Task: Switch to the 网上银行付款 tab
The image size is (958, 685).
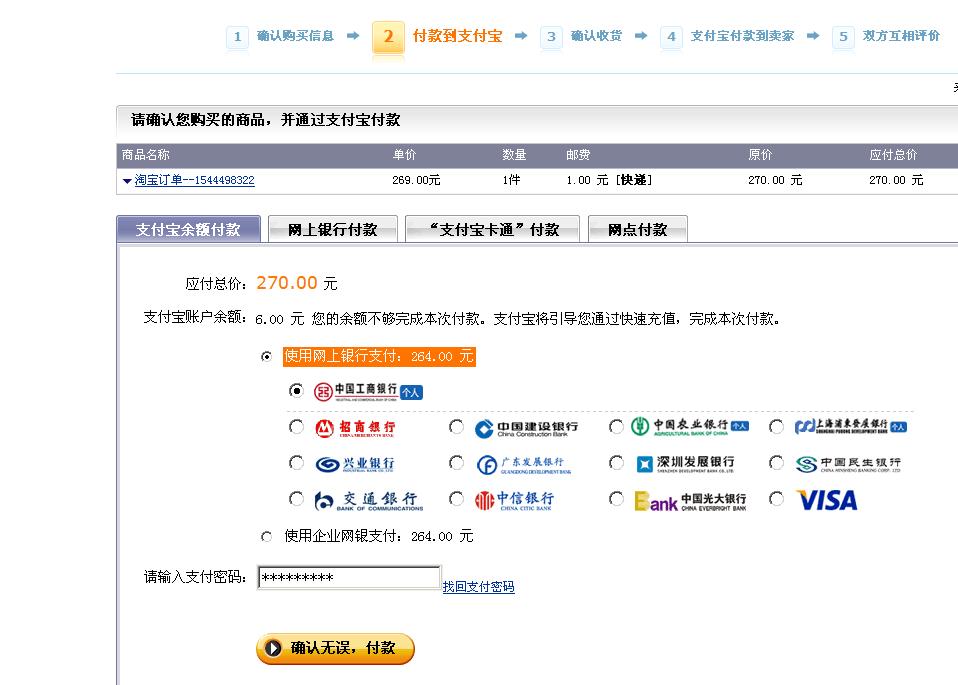Action: (332, 229)
